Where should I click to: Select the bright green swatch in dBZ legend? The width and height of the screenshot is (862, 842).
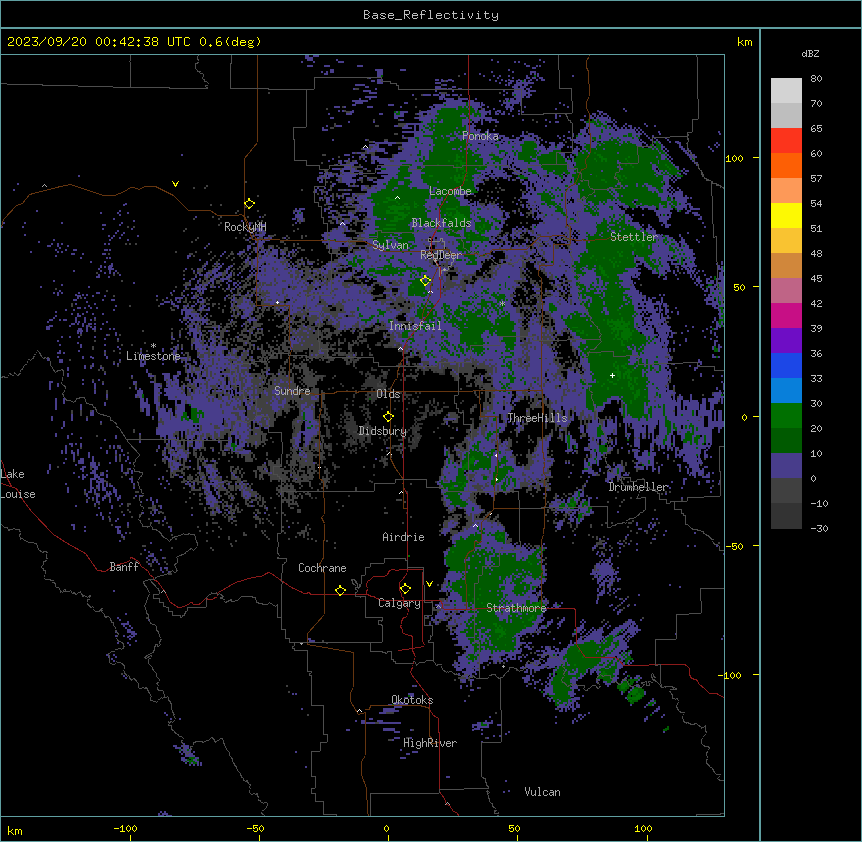click(786, 416)
